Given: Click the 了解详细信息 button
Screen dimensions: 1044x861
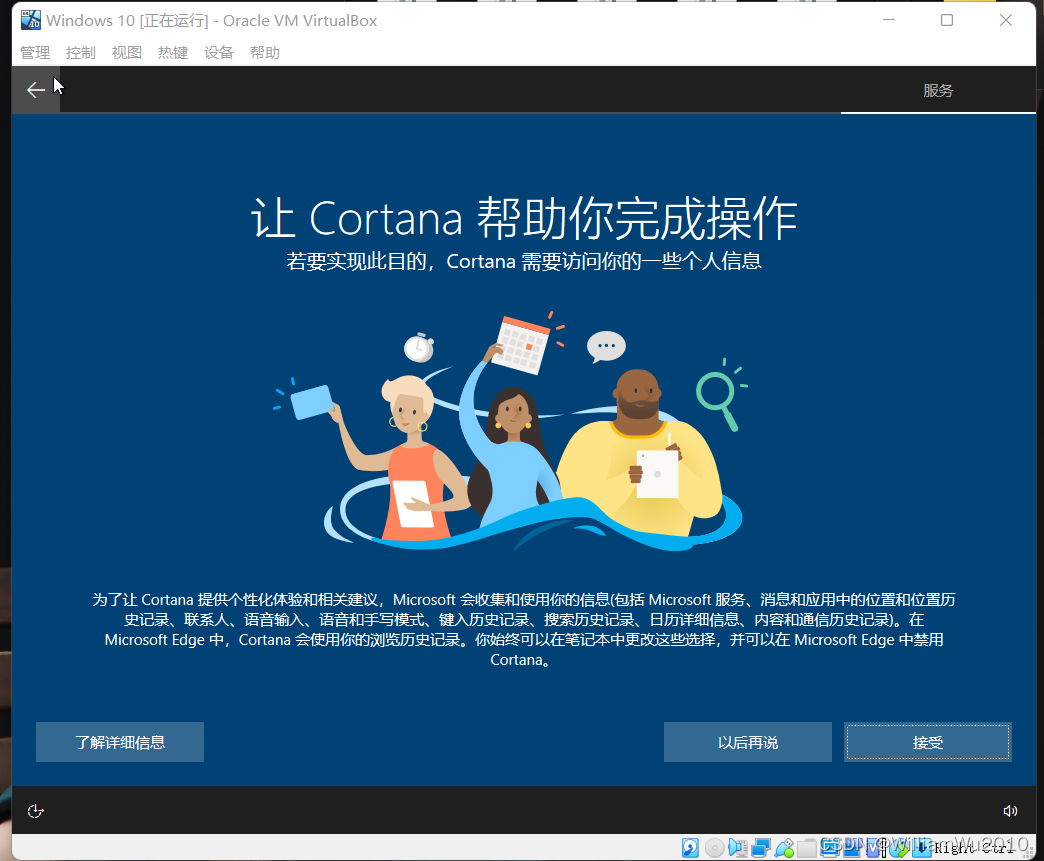Looking at the screenshot, I should (120, 742).
